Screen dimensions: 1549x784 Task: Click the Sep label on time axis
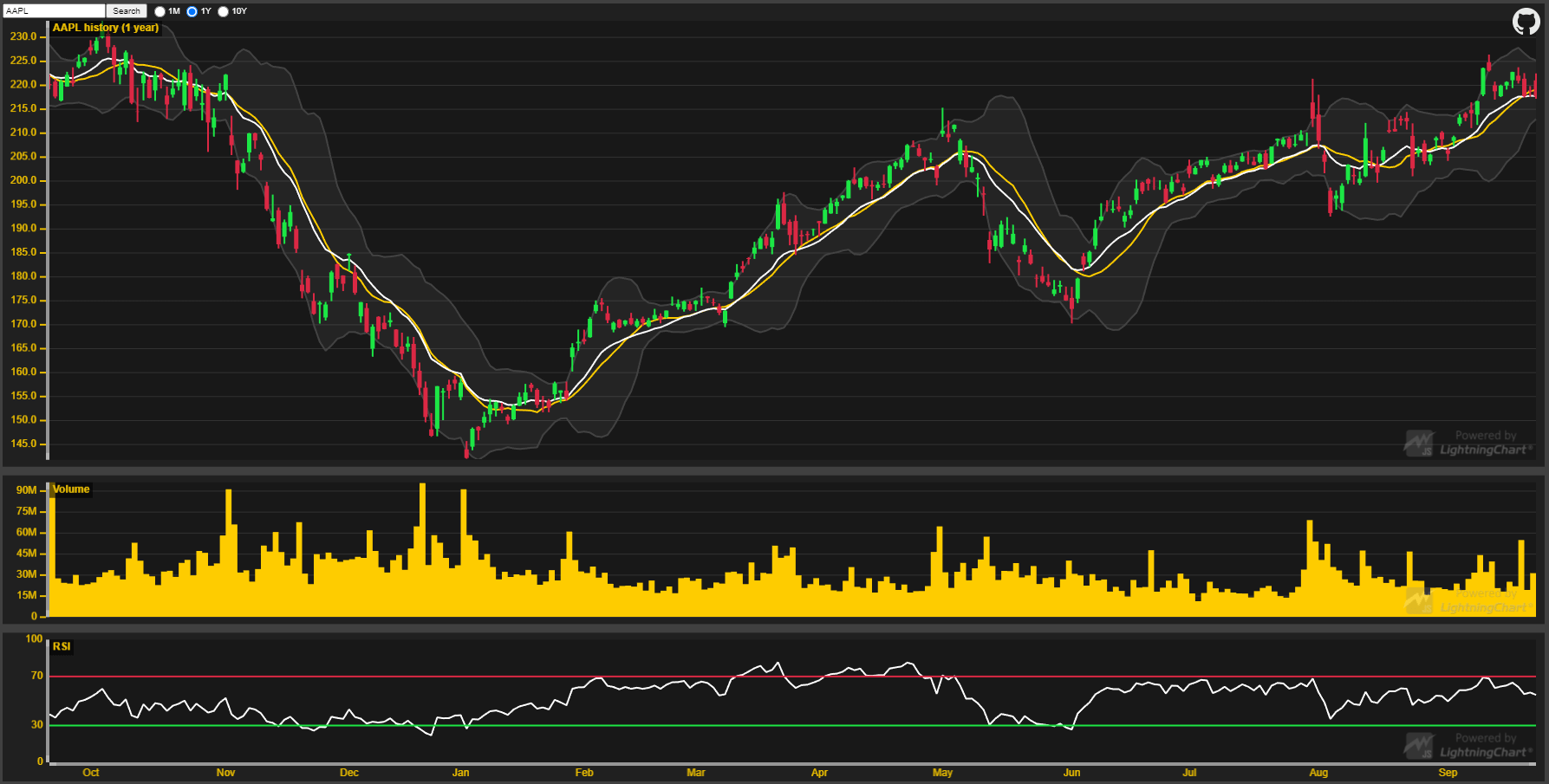tap(1448, 773)
